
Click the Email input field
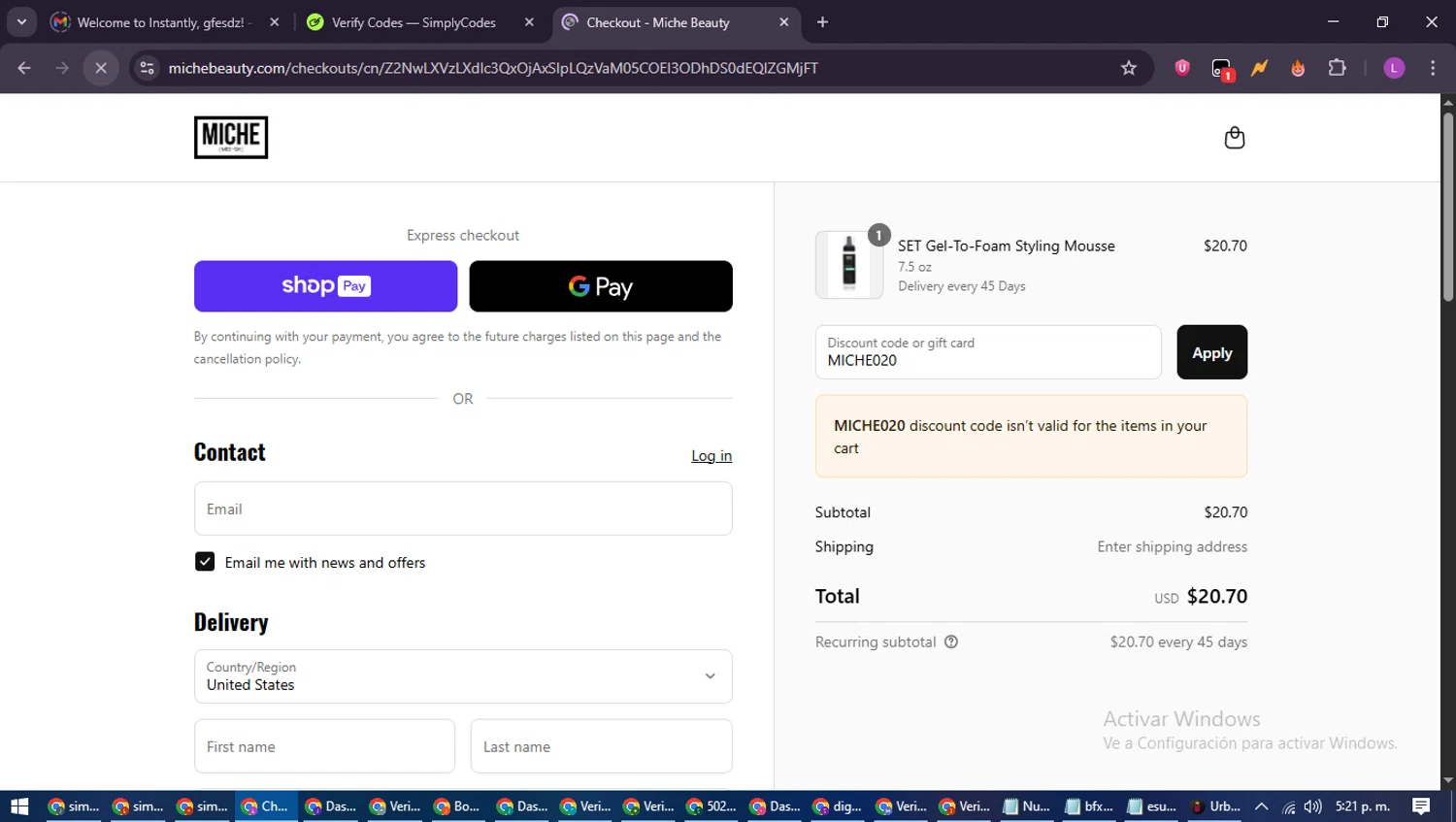[x=463, y=509]
